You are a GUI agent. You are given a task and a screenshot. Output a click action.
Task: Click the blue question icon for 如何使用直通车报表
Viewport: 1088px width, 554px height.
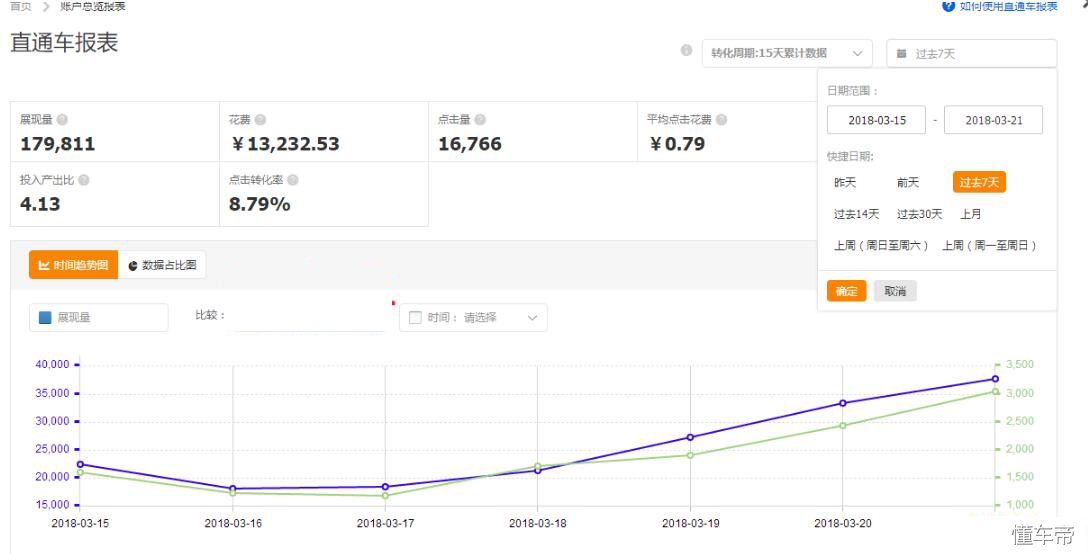point(949,6)
